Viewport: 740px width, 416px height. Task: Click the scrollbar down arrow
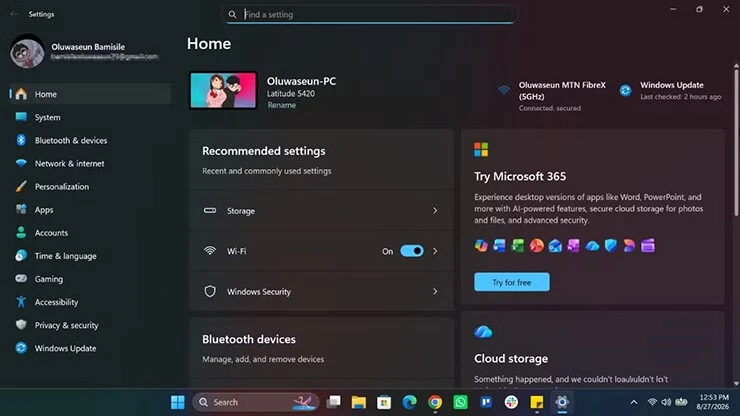pos(736,383)
